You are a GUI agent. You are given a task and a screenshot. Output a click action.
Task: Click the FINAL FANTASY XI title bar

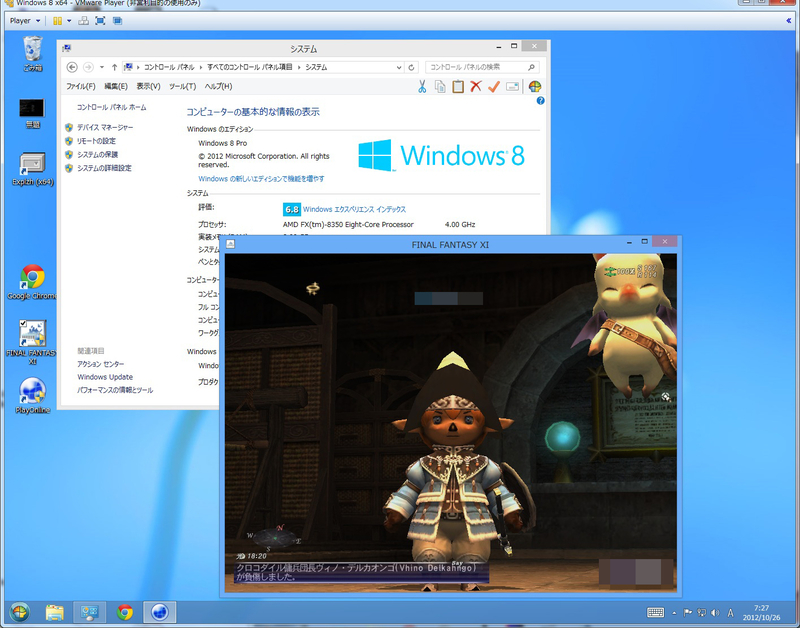tap(450, 245)
